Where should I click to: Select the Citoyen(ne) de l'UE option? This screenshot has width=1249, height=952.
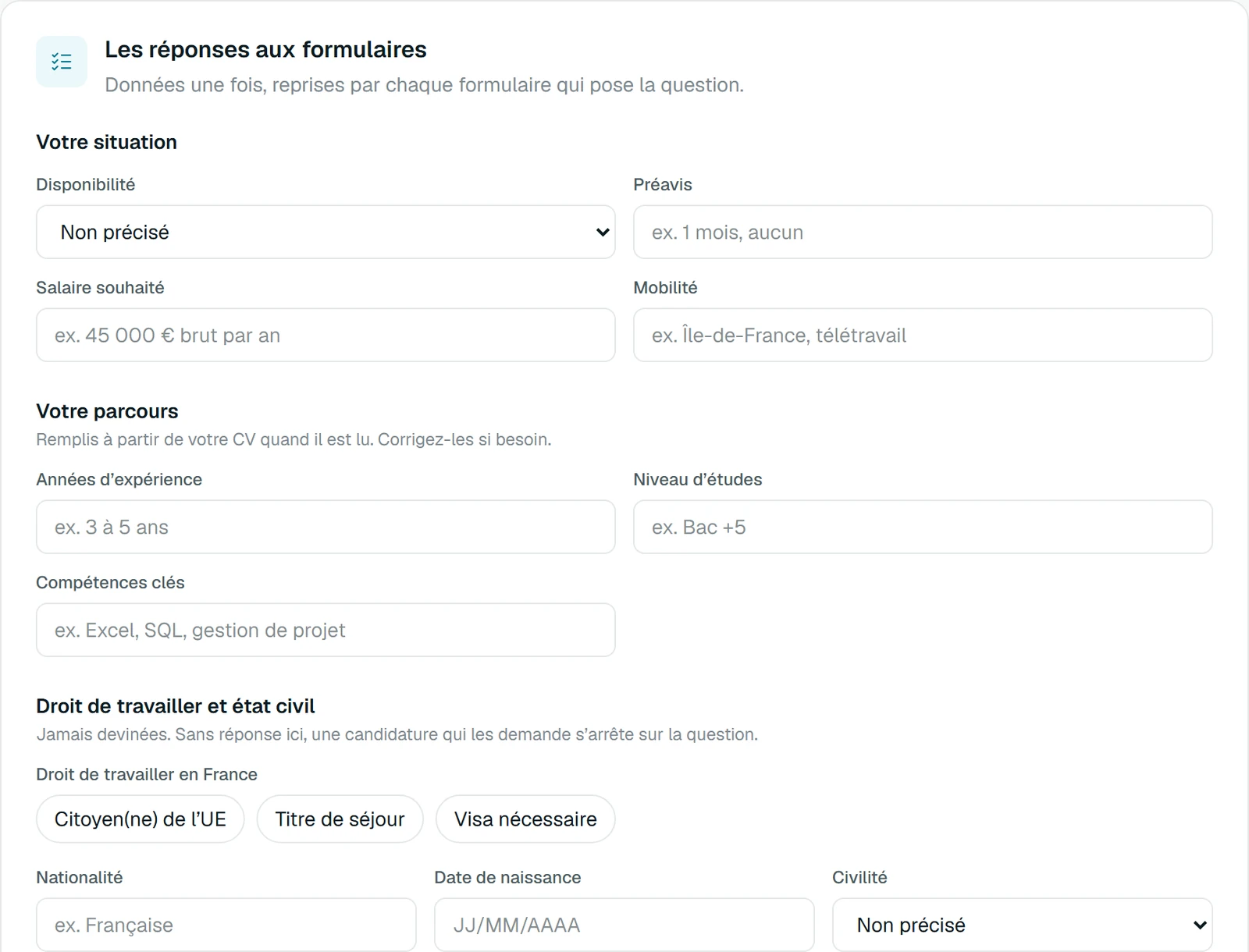141,819
